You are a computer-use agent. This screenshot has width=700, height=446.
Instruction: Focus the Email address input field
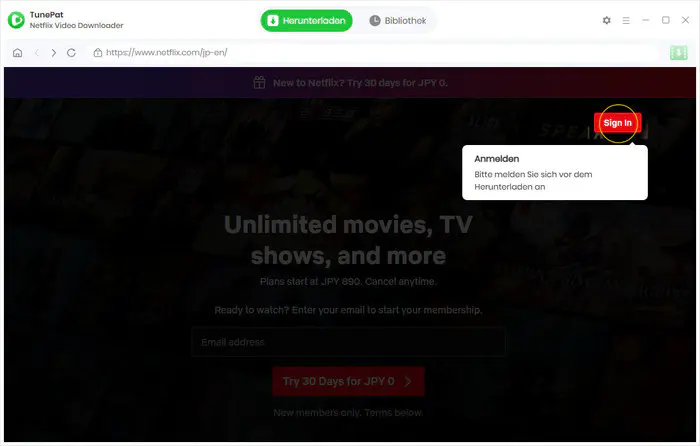coord(348,342)
